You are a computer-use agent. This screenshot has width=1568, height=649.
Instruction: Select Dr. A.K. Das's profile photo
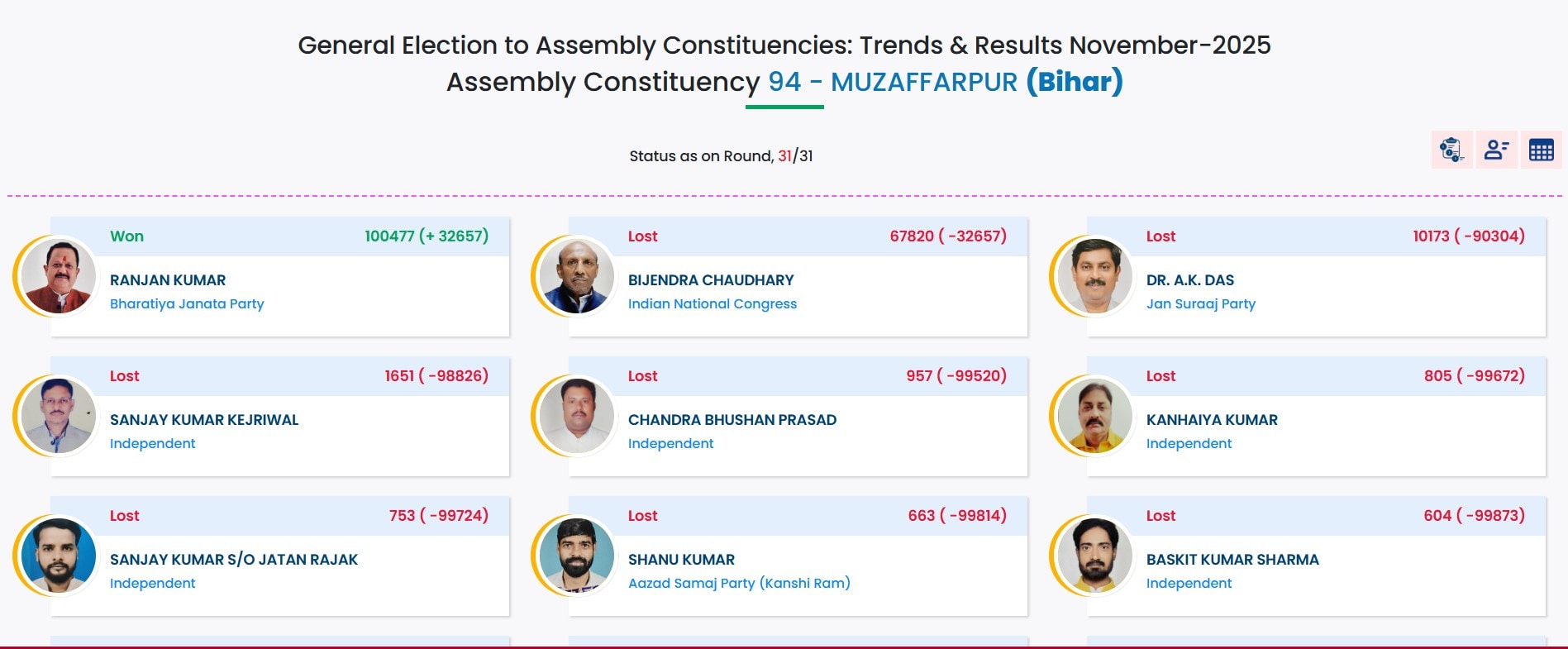[x=1094, y=276]
